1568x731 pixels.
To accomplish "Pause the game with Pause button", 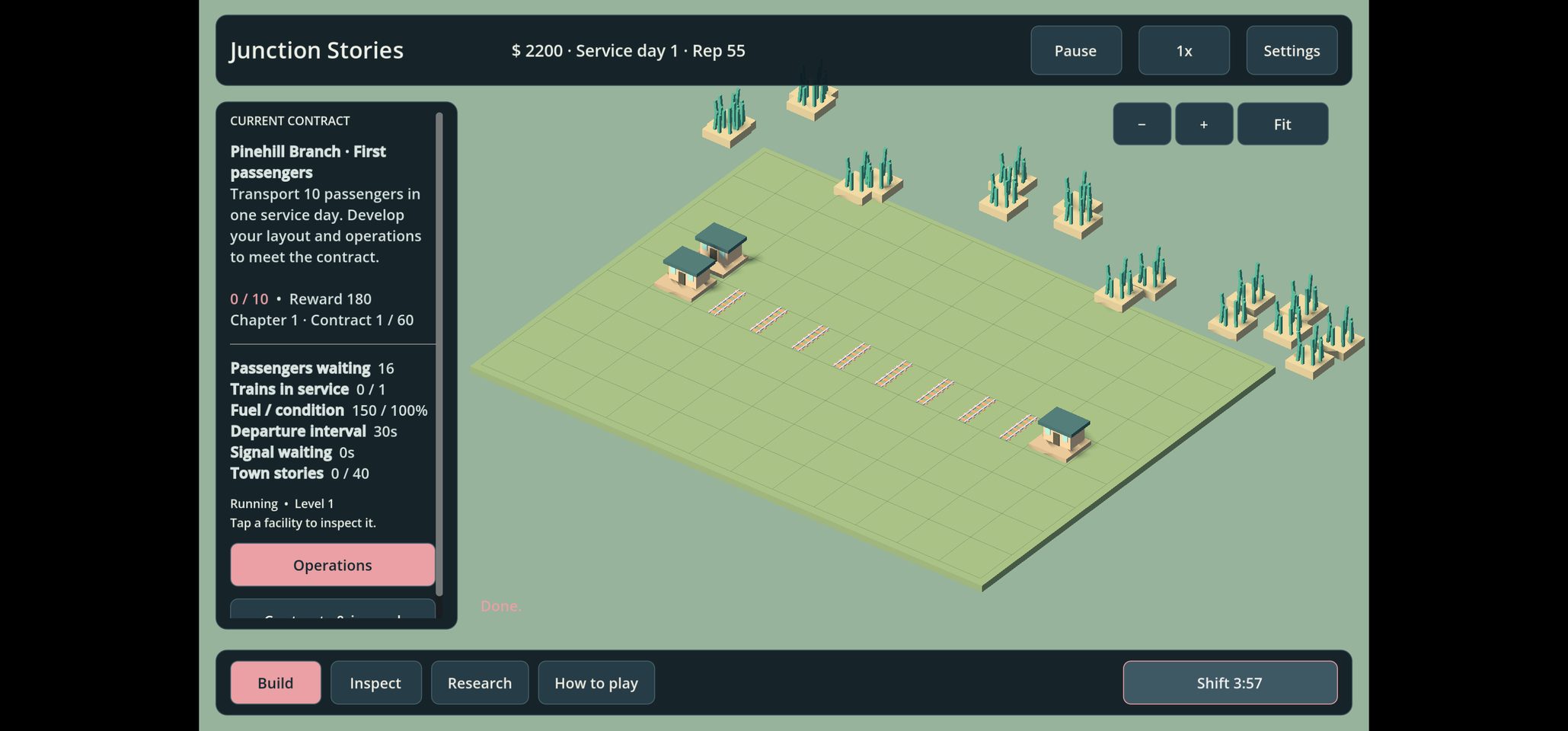I will (1075, 50).
